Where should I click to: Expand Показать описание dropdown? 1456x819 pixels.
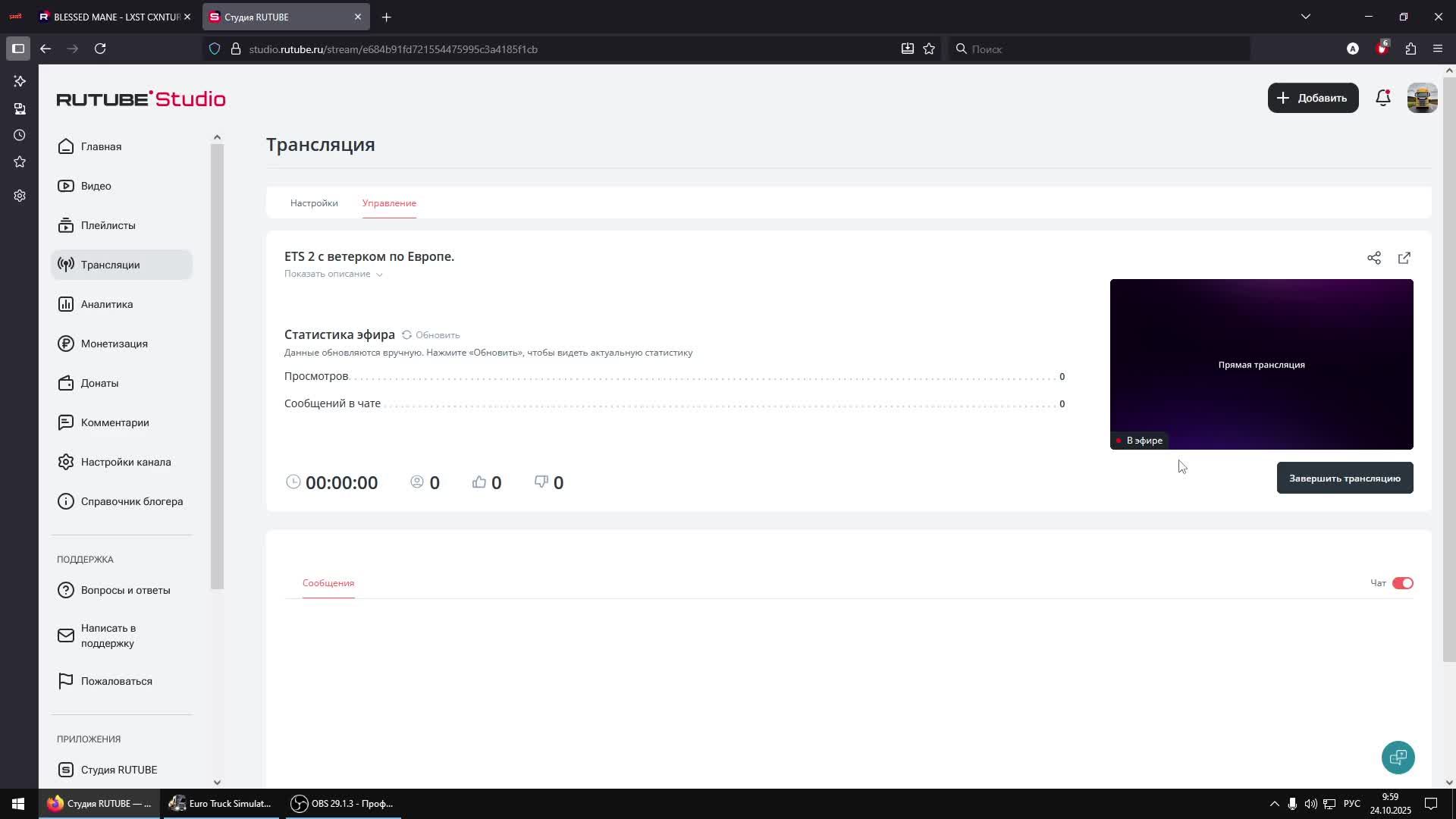tap(333, 274)
